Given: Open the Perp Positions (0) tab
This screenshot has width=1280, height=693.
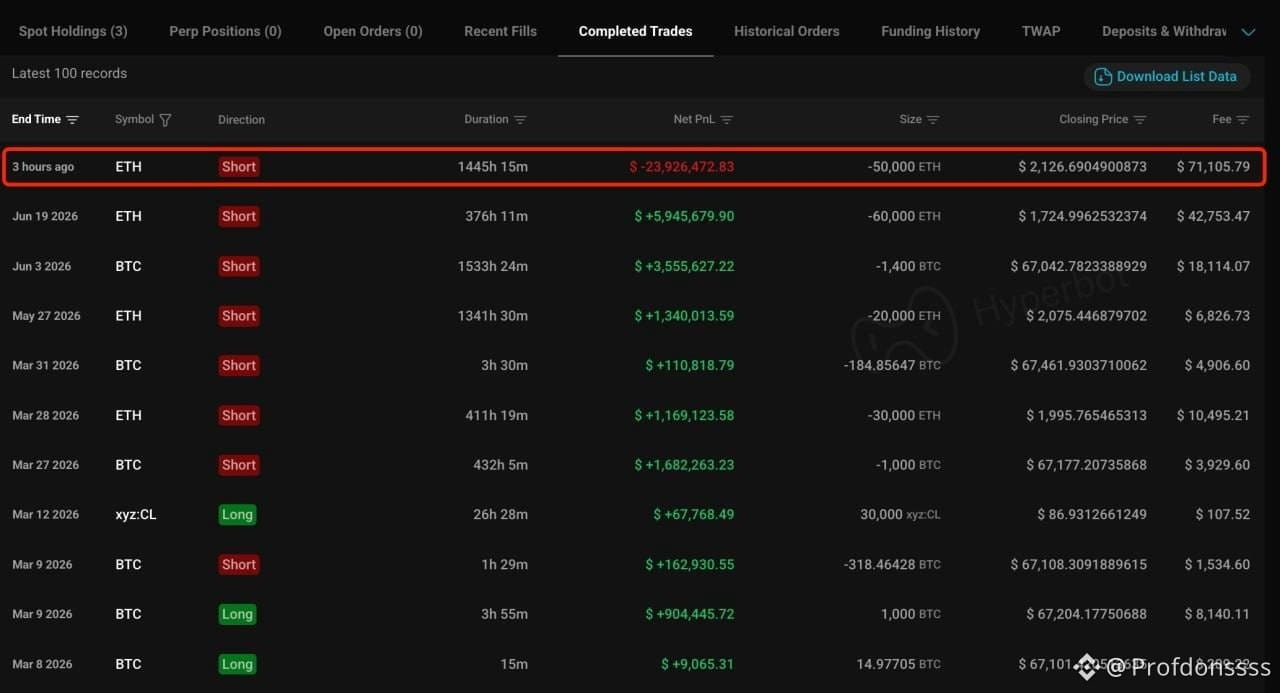Looking at the screenshot, I should click(x=225, y=31).
